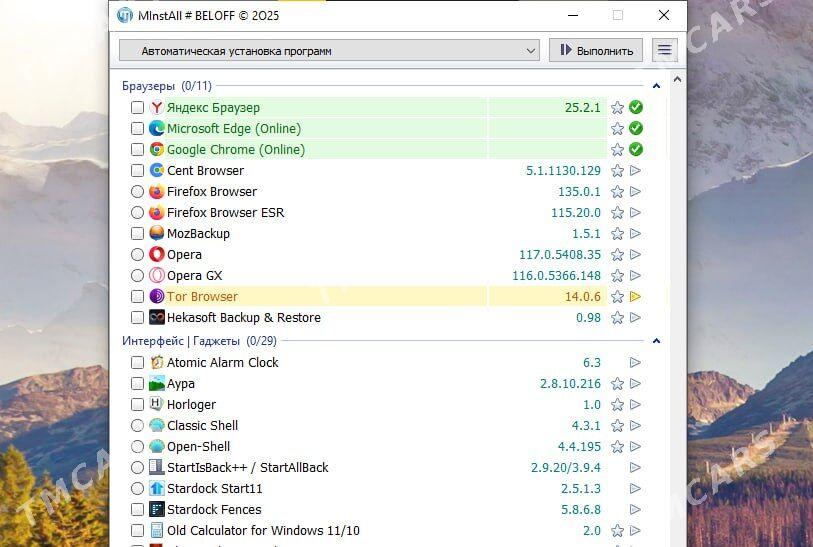
Task: Tick the Cent Browser checkbox
Action: pyautogui.click(x=137, y=170)
